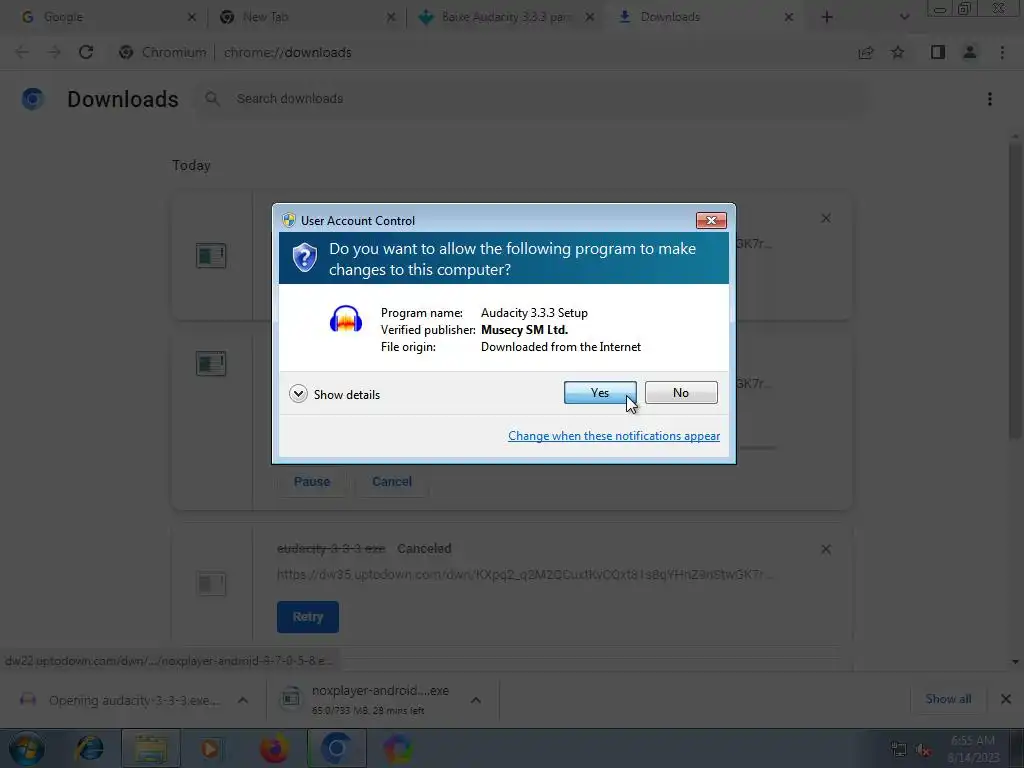The width and height of the screenshot is (1024, 768).
Task: Click the uptodown.com download URL link
Action: [x=524, y=574]
